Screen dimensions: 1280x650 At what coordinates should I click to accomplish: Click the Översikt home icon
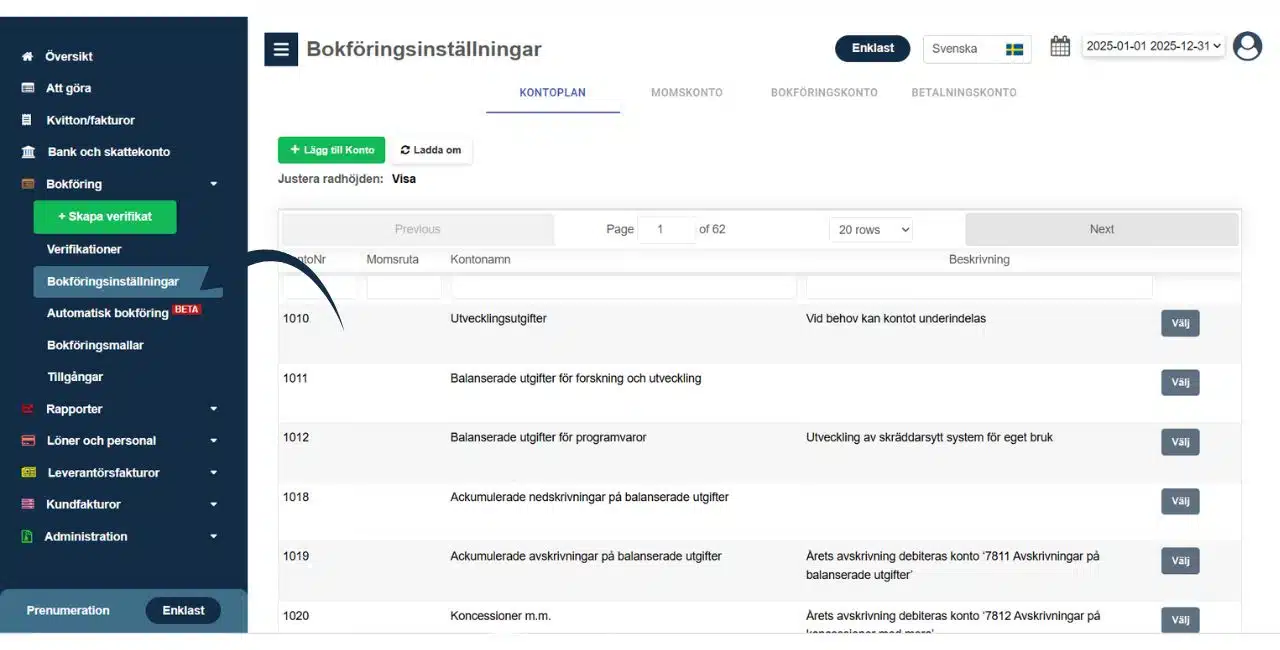(x=27, y=57)
